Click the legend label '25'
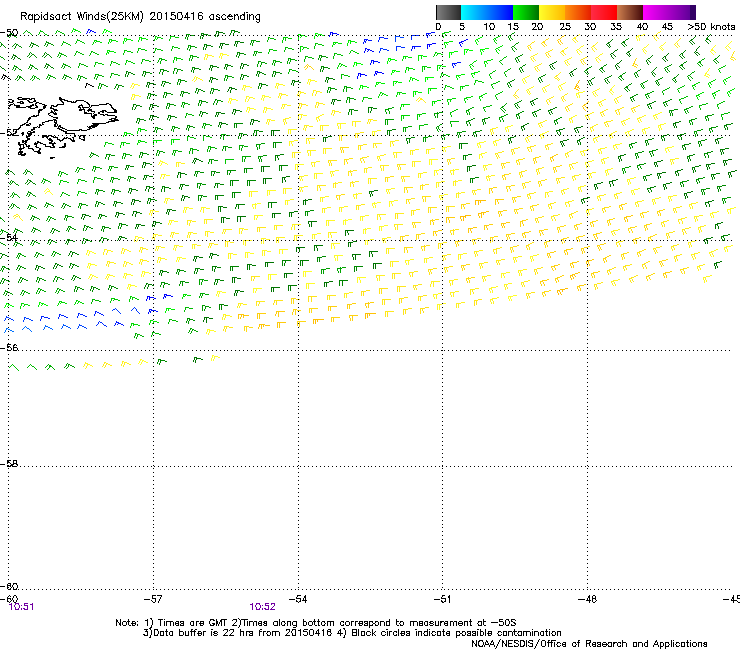The height and width of the screenshot is (650, 740). [565, 26]
